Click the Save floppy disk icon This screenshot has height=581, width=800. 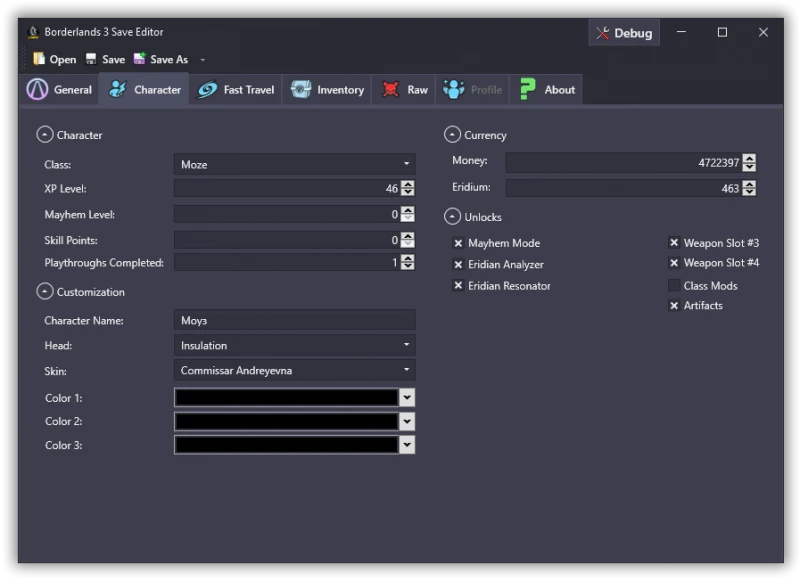click(91, 60)
